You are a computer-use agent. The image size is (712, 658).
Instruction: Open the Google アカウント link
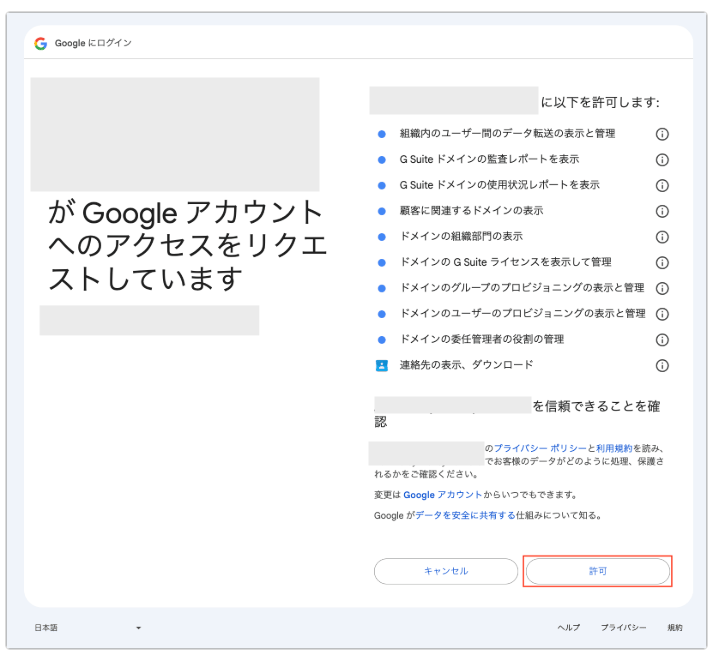click(442, 495)
